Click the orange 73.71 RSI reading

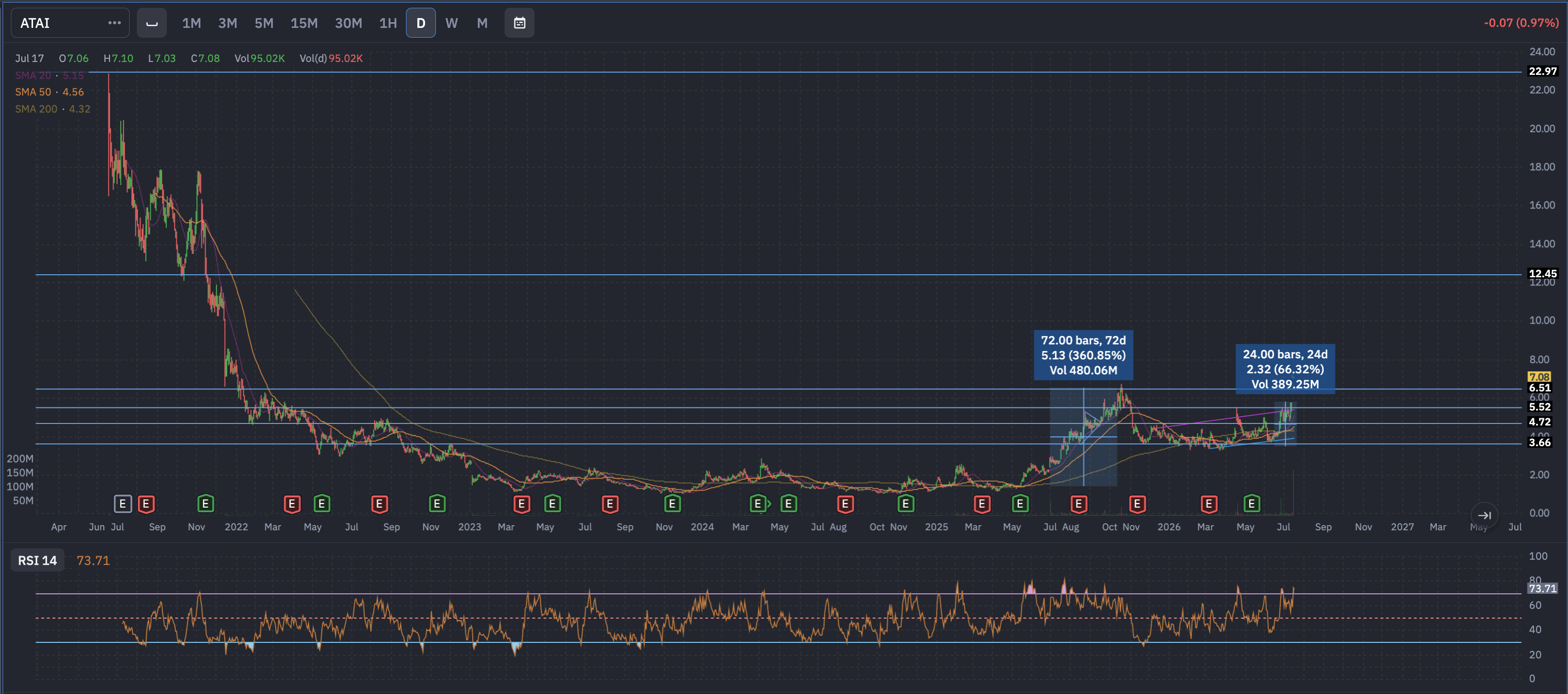[x=93, y=561]
